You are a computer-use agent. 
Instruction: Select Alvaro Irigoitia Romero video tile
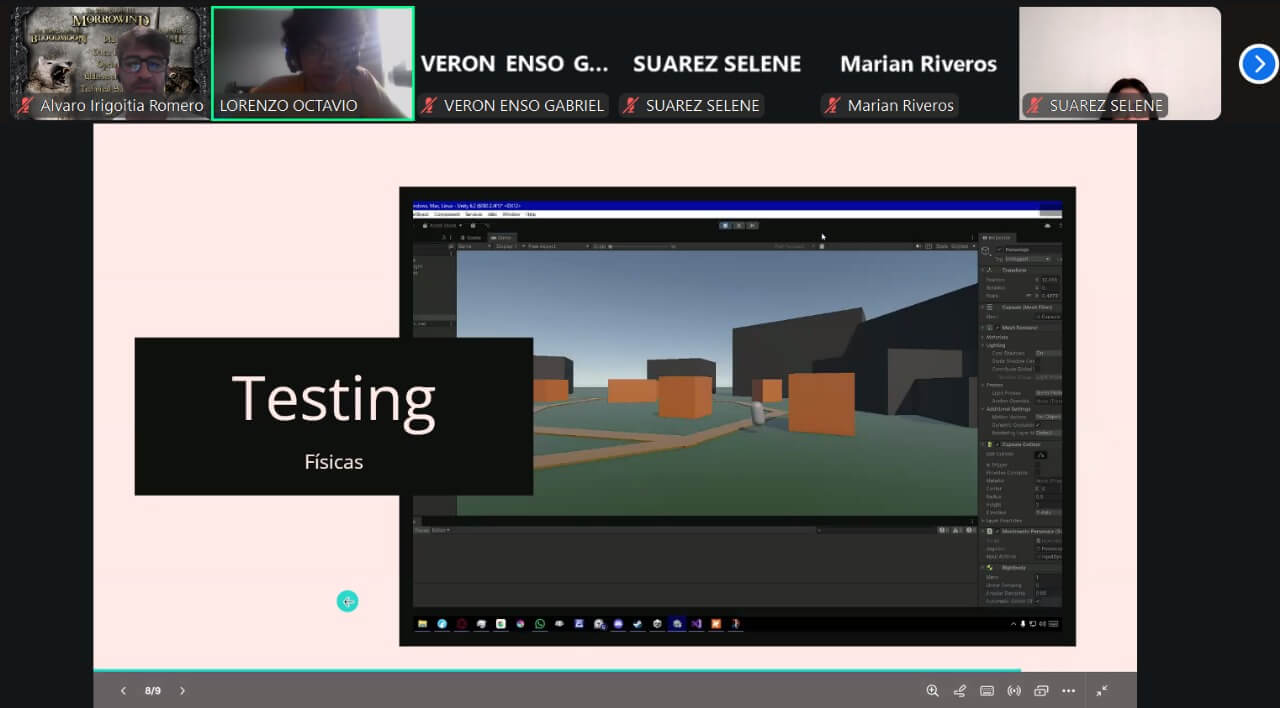coord(109,63)
